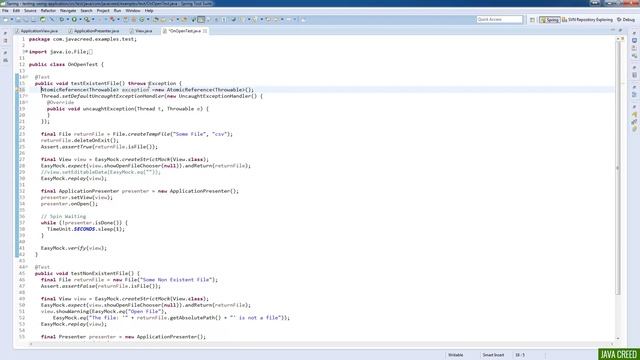The height and width of the screenshot is (360, 640).
Task: Click the Minimize editor area icon
Action: pos(613,30)
